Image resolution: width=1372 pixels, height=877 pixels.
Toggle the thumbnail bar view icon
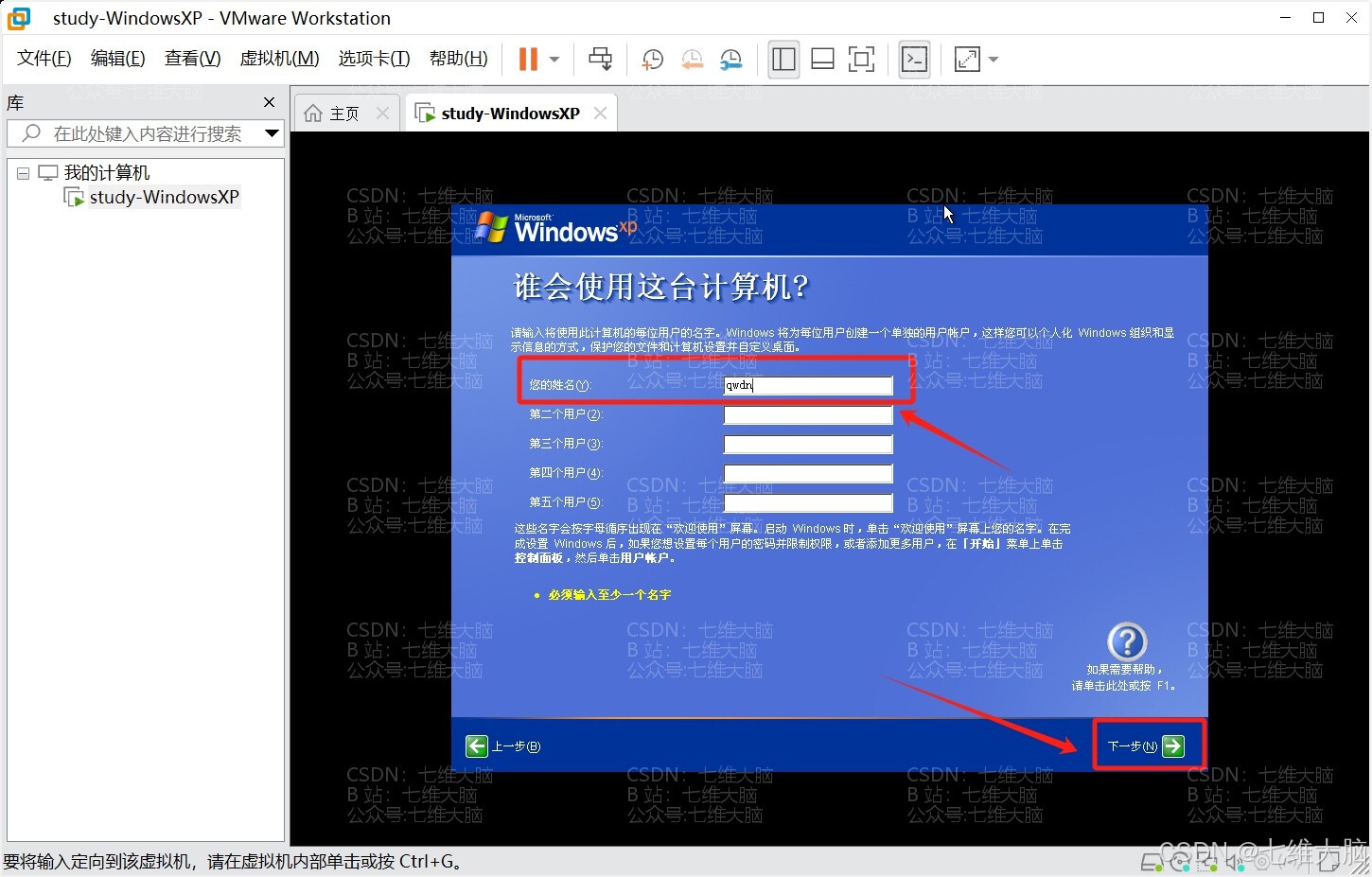point(823,60)
